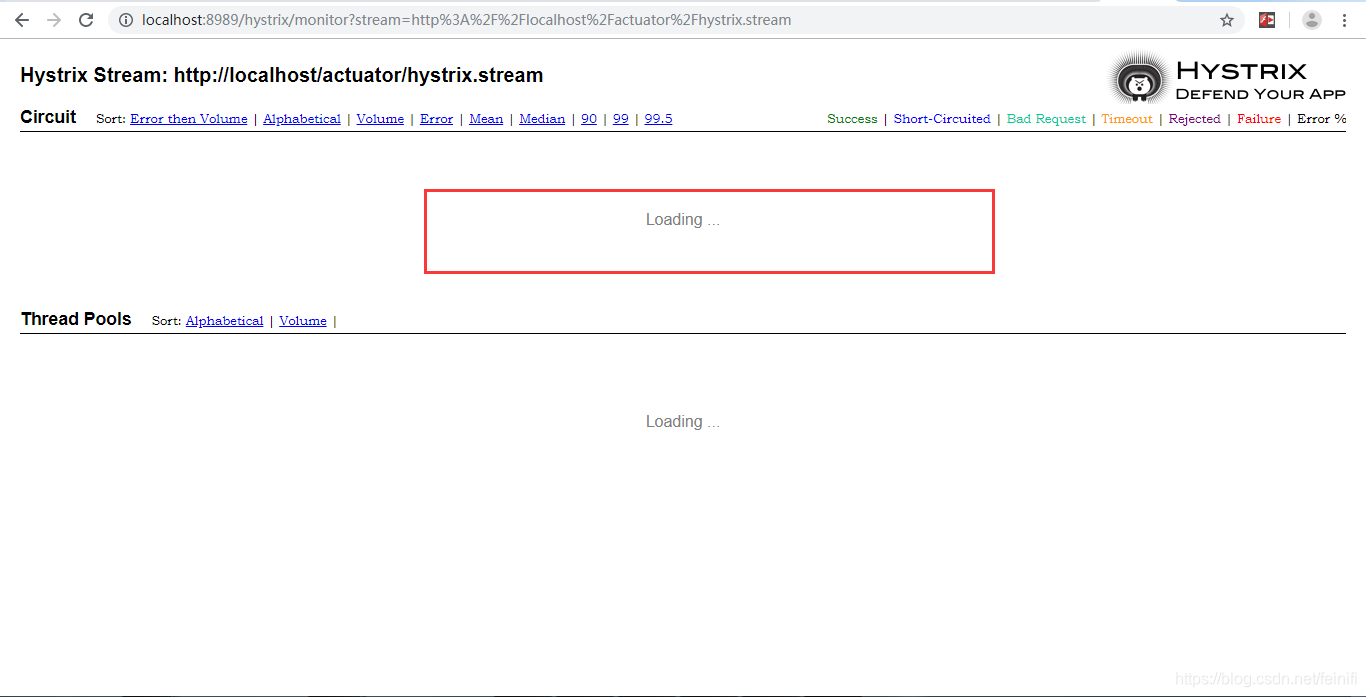Screen dimensions: 1366x697
Task: Sort circuits by Error then Volume
Action: [x=189, y=119]
